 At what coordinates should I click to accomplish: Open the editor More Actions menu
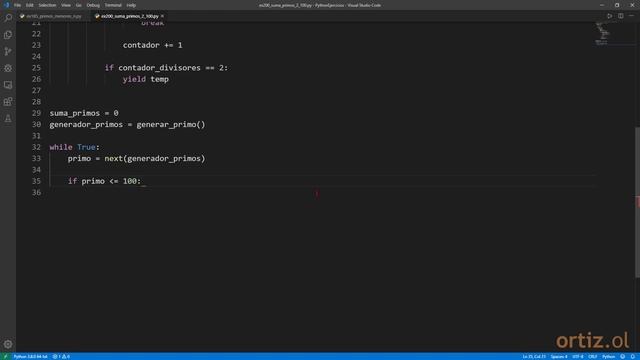tap(631, 16)
